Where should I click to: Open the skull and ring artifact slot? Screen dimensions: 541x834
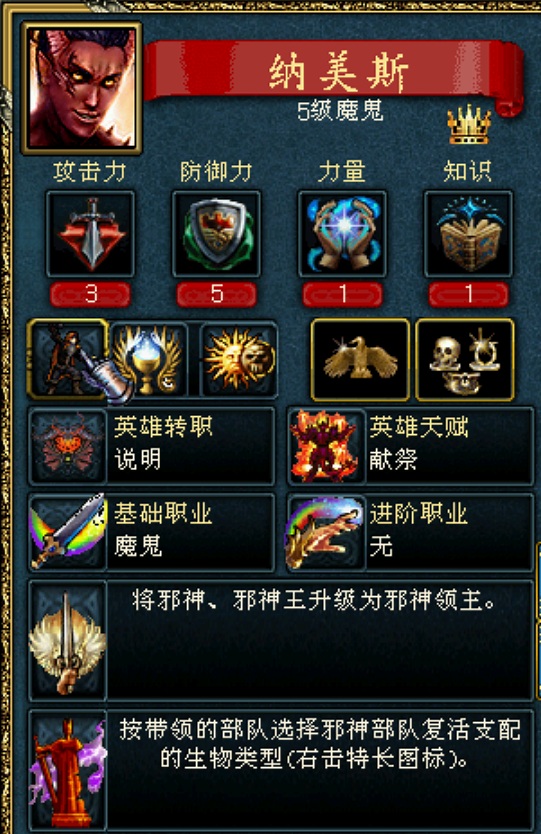point(465,360)
